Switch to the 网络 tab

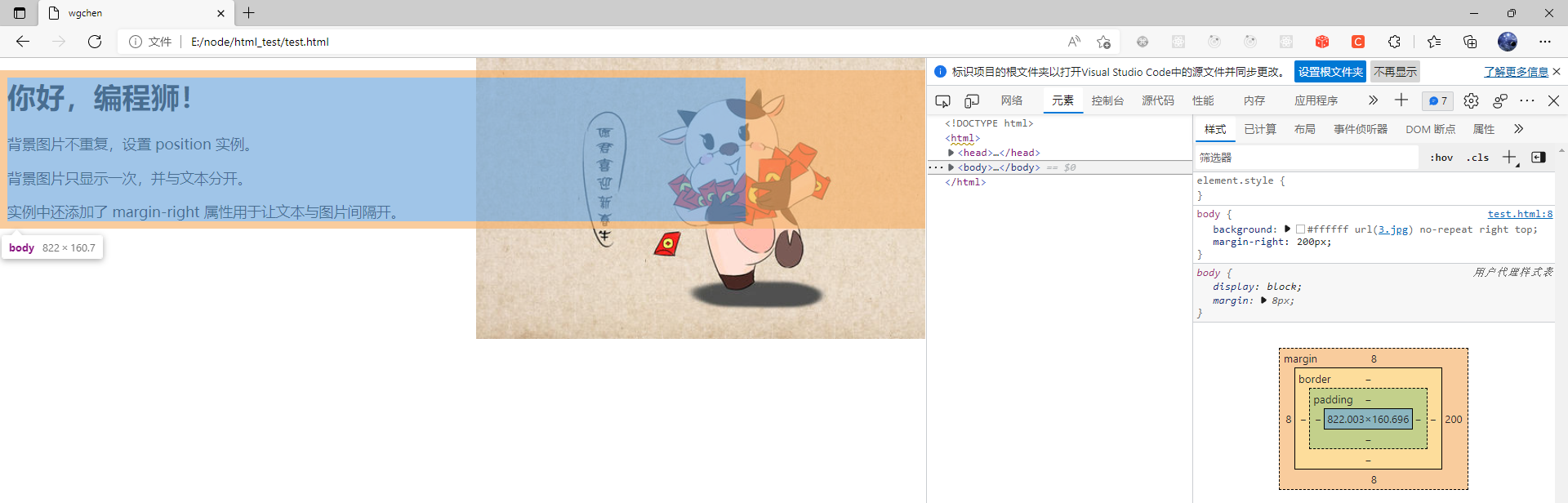coord(1012,100)
